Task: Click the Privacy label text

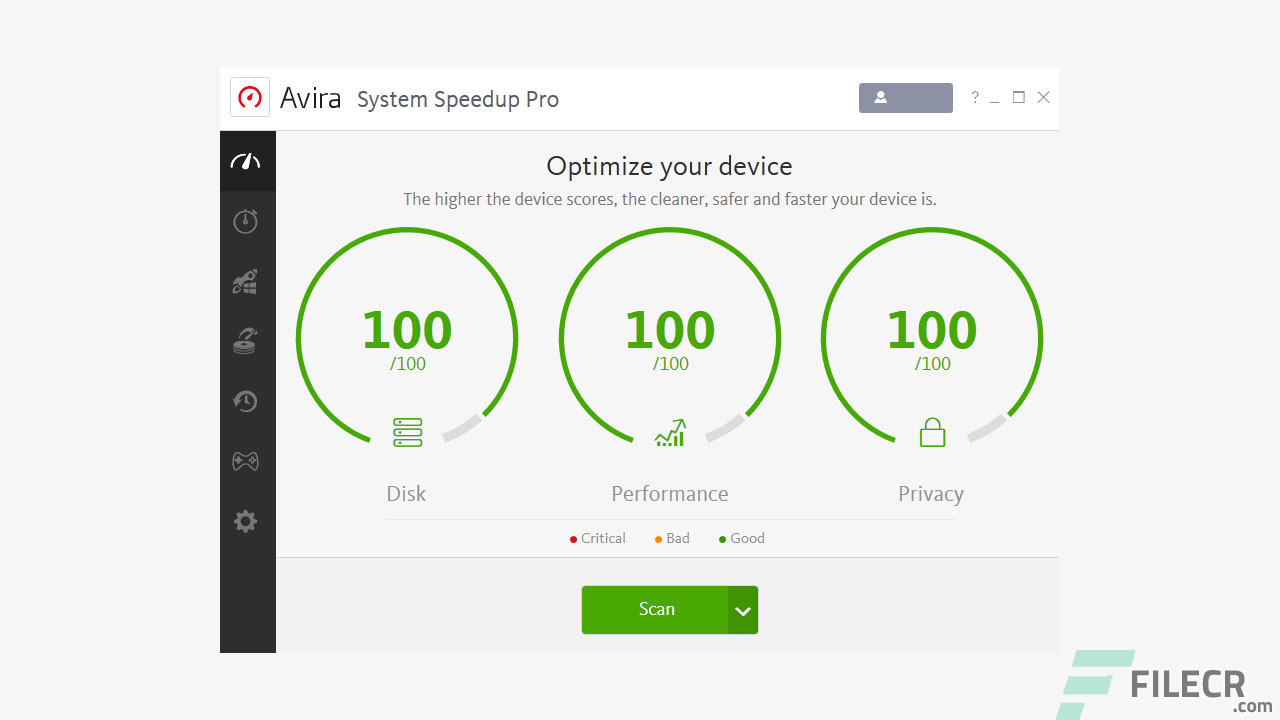Action: point(931,494)
